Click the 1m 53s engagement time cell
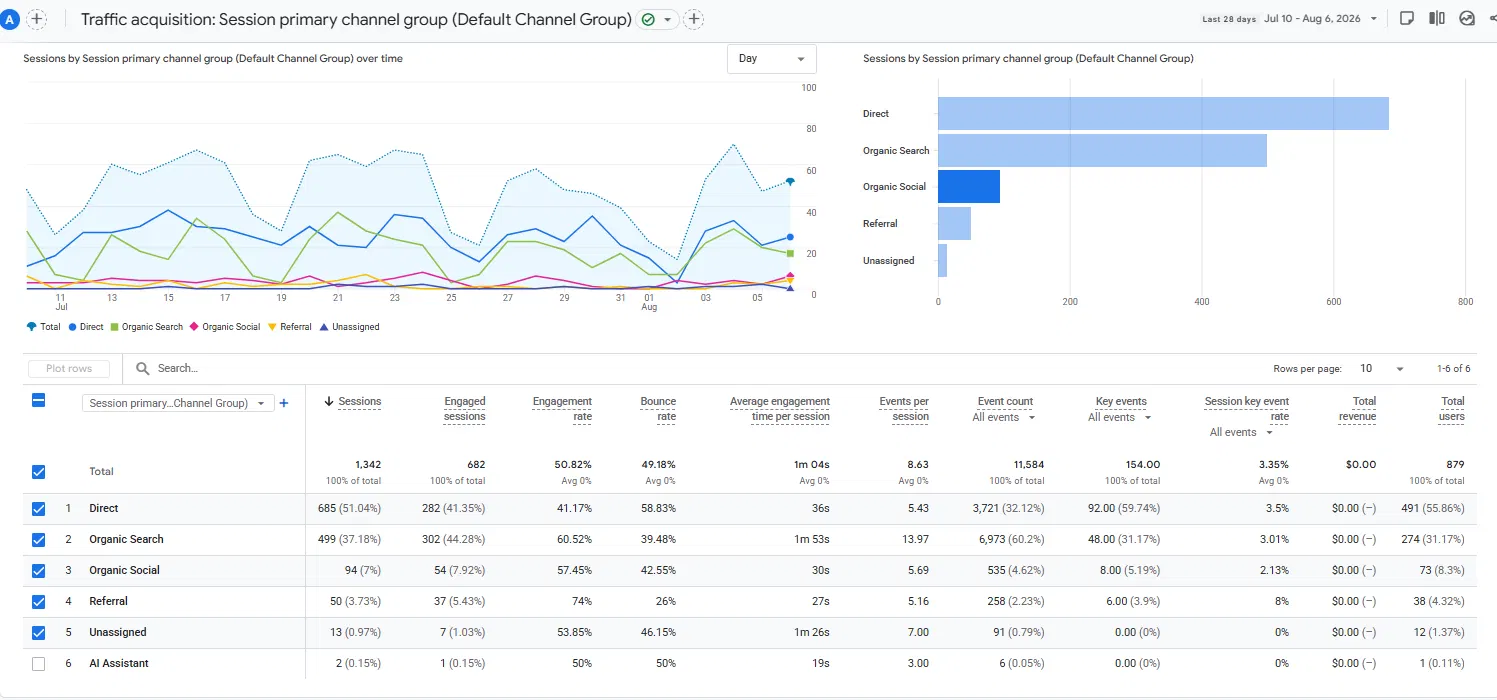Screen dimensions: 1497x700 812,539
